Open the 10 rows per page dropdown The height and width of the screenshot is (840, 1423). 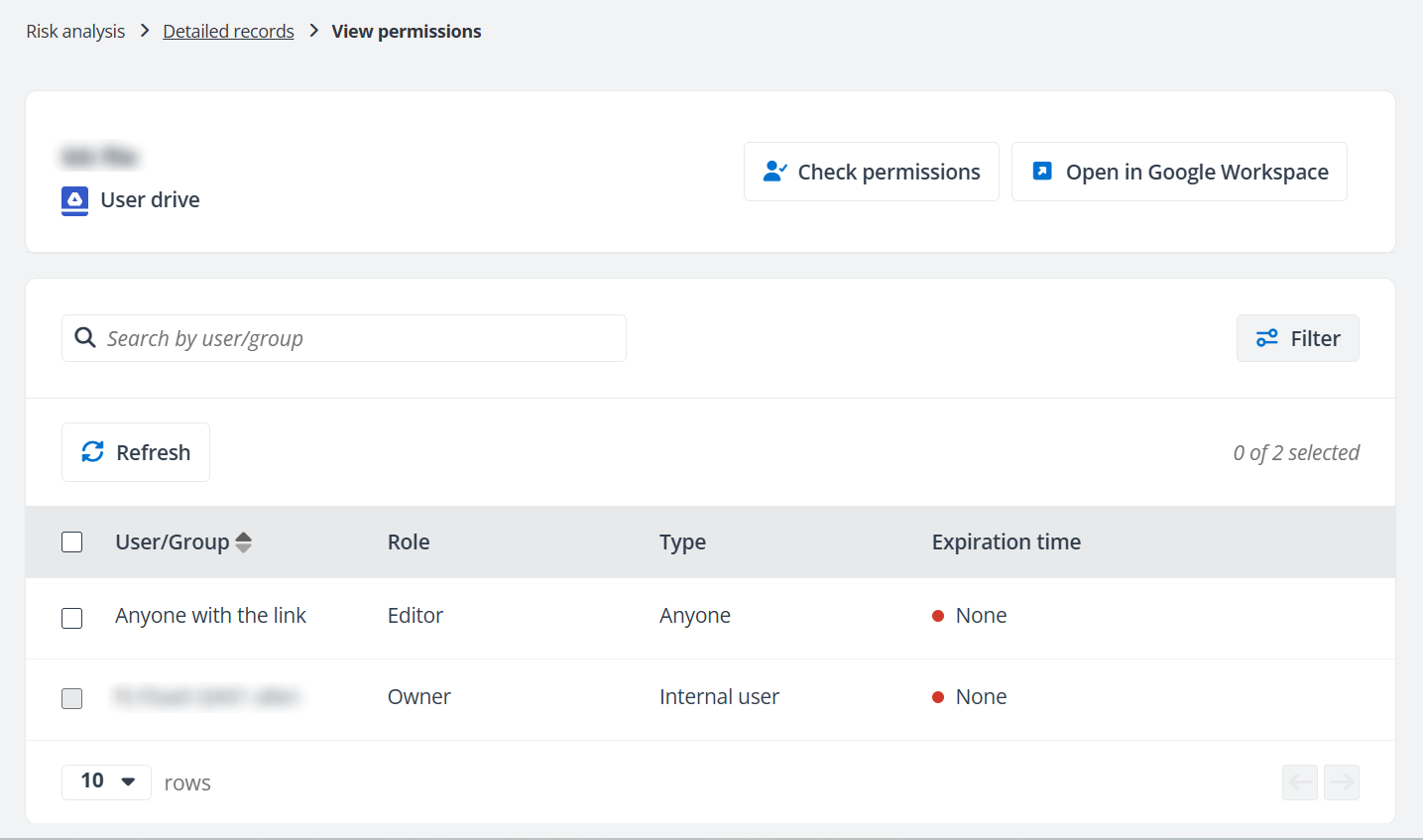click(x=106, y=781)
